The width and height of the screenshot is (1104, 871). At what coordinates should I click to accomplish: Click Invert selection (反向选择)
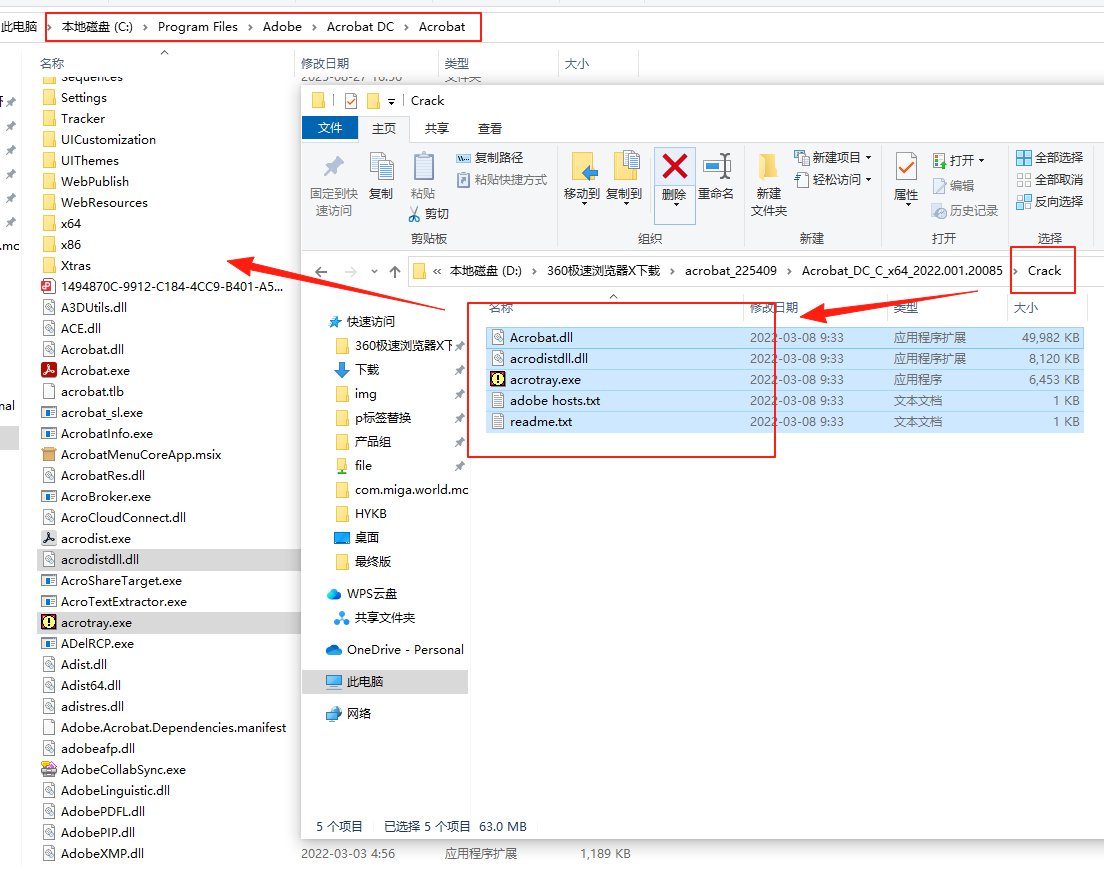pyautogui.click(x=1050, y=202)
